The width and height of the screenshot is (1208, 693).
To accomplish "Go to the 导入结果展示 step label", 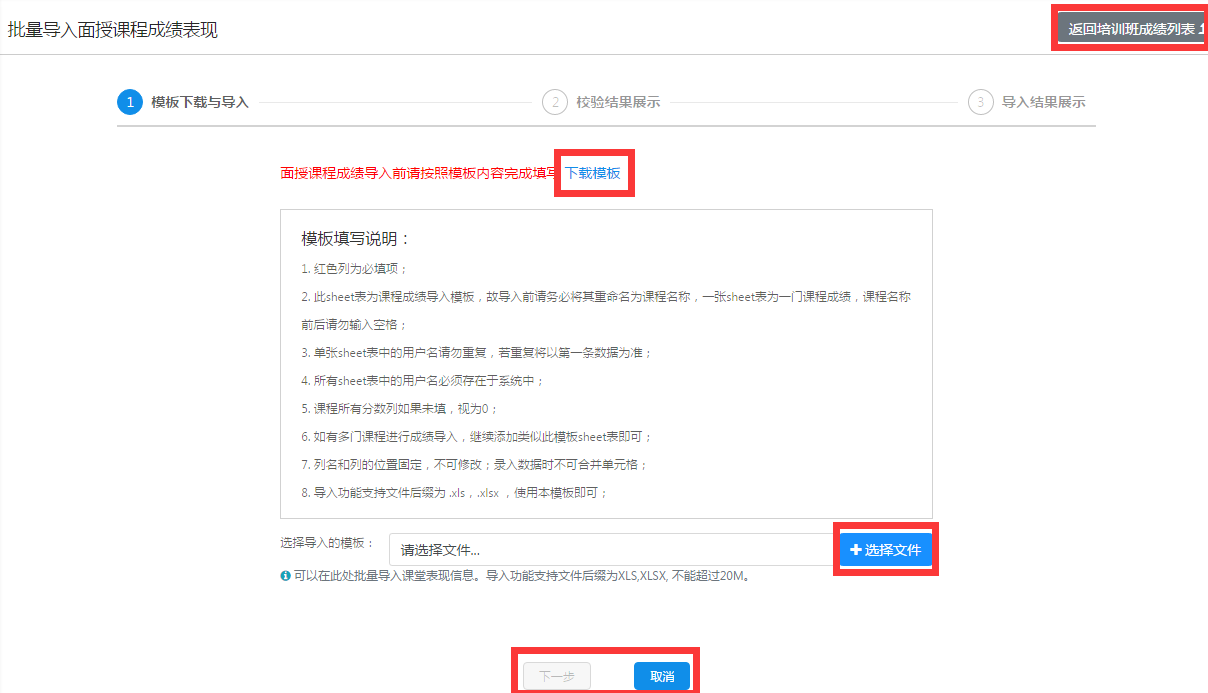I will [1043, 102].
